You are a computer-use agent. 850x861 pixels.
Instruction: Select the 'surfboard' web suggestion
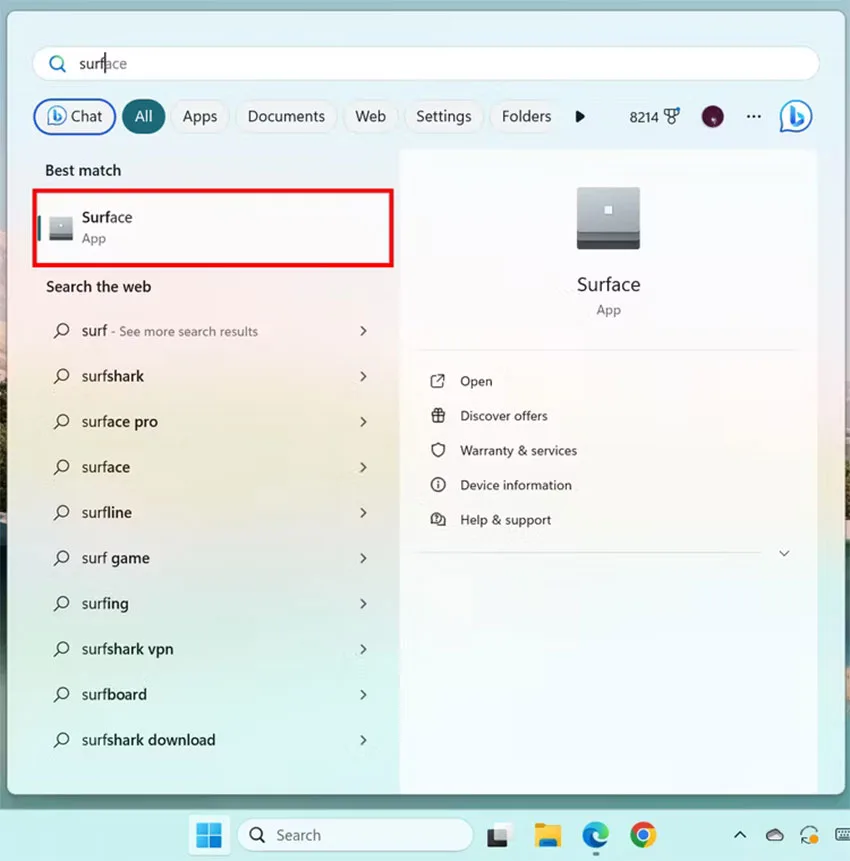click(212, 695)
